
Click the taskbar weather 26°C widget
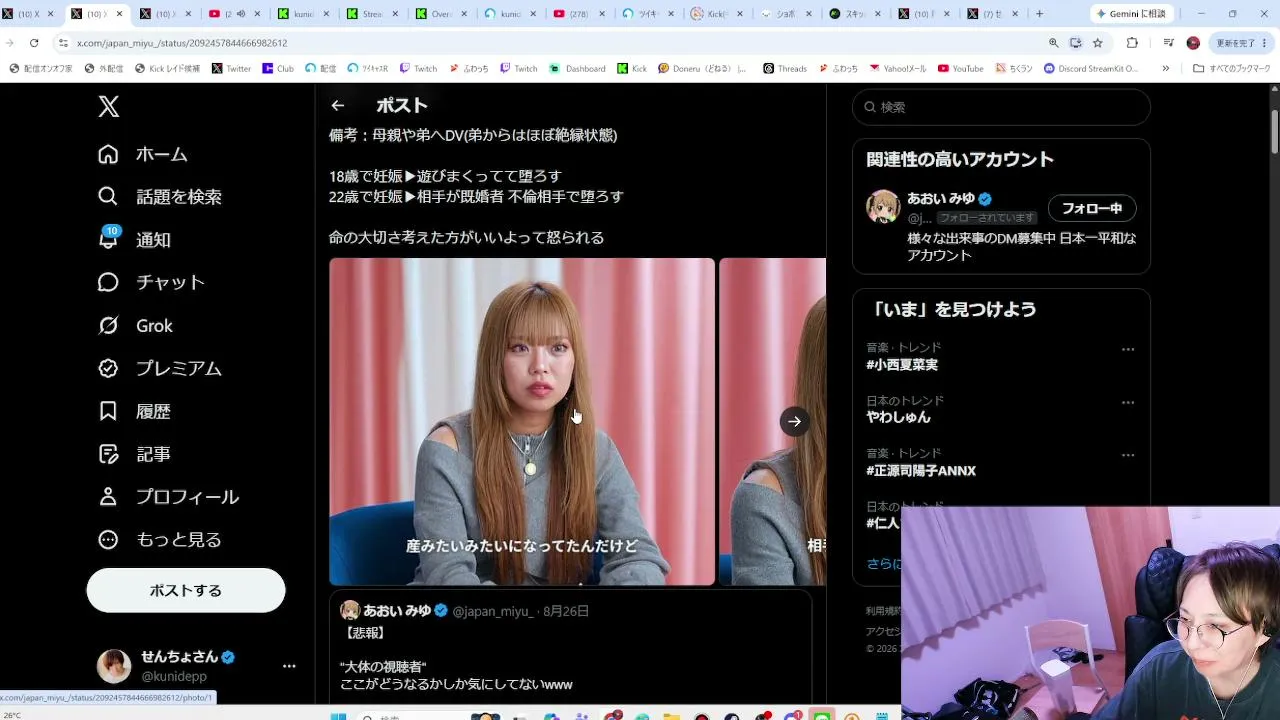pos(12,715)
